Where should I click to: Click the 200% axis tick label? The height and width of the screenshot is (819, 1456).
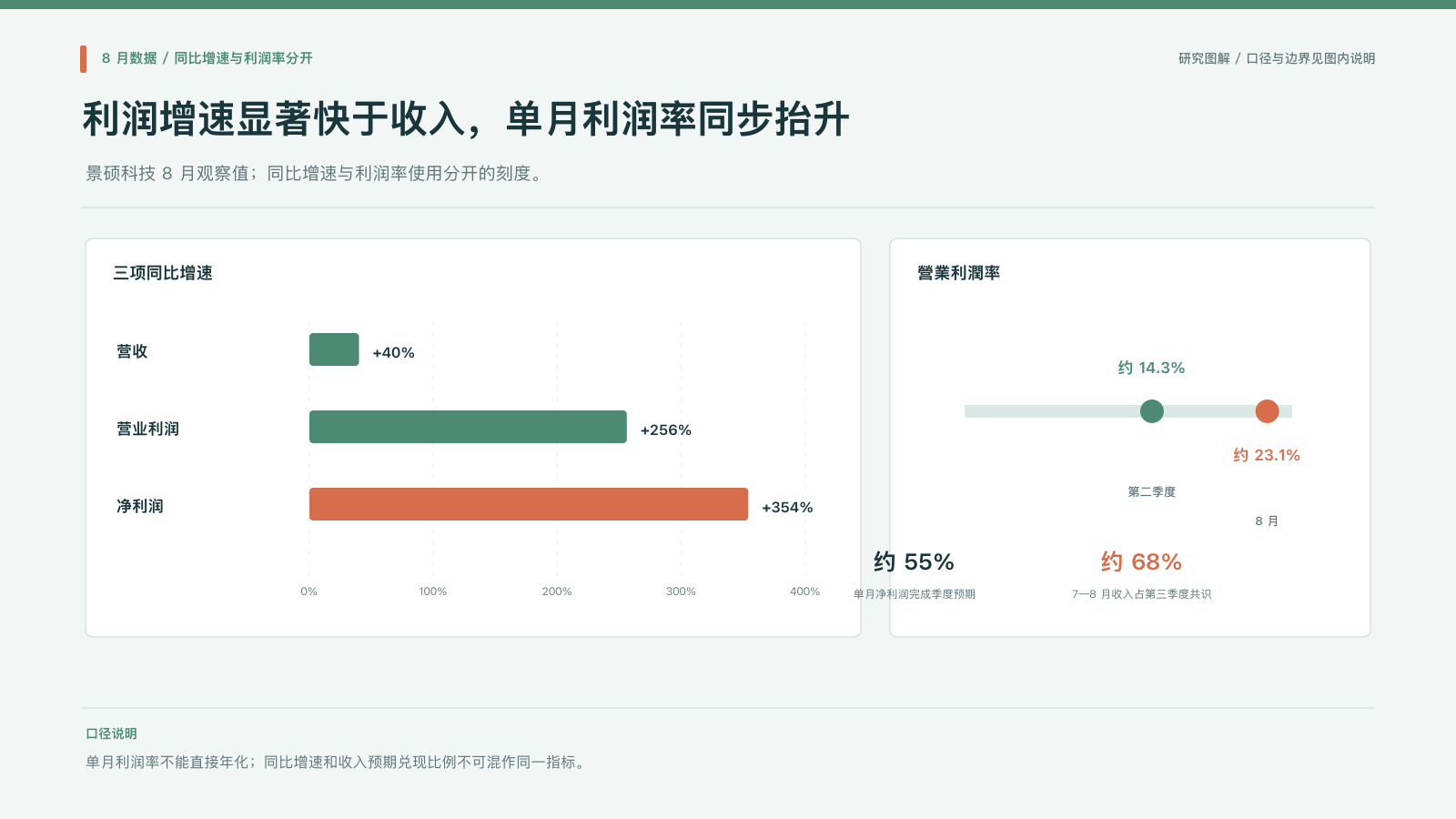[557, 591]
